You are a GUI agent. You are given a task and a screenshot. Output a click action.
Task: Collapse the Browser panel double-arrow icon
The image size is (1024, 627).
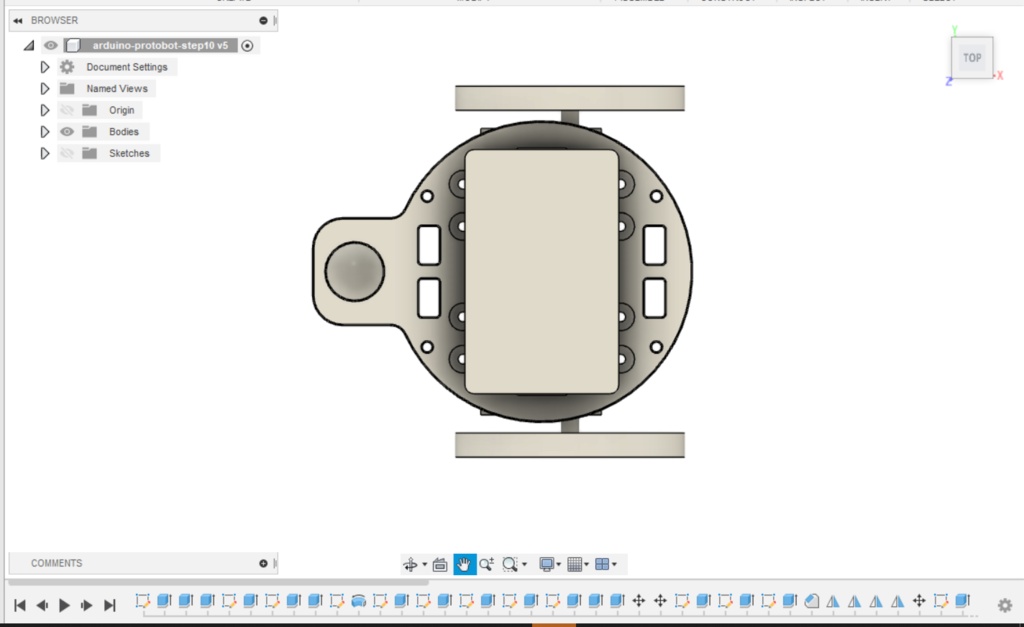[18, 20]
